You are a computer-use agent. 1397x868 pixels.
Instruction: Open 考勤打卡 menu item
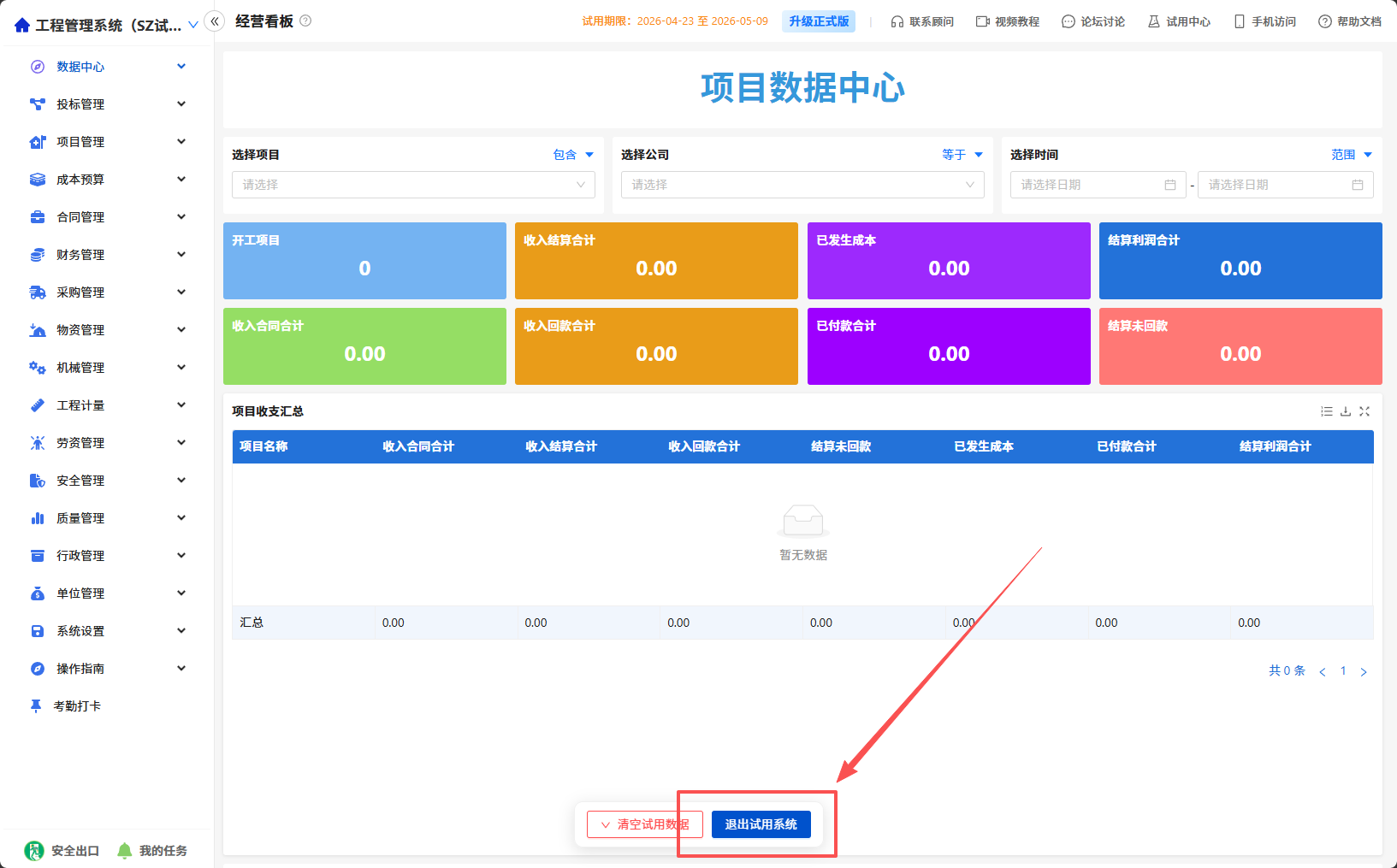[108, 706]
